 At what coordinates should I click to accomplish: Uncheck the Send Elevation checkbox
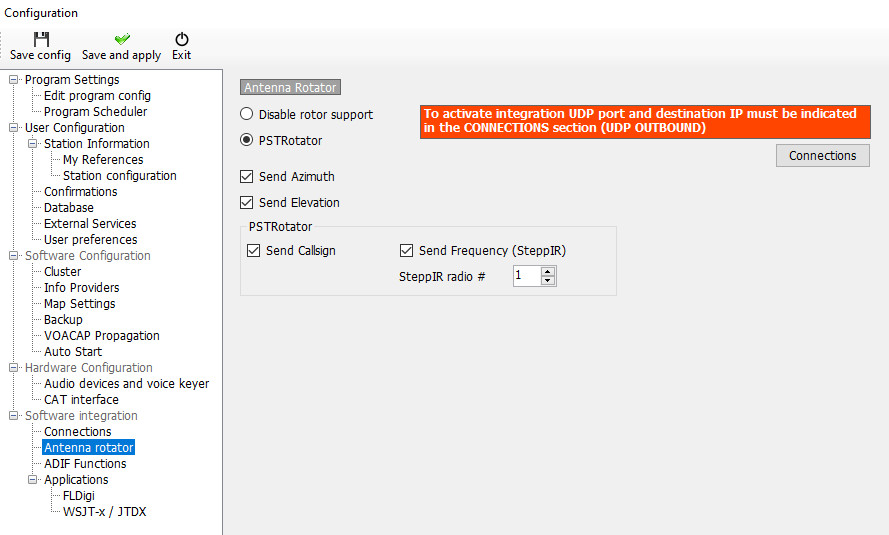pyautogui.click(x=247, y=203)
